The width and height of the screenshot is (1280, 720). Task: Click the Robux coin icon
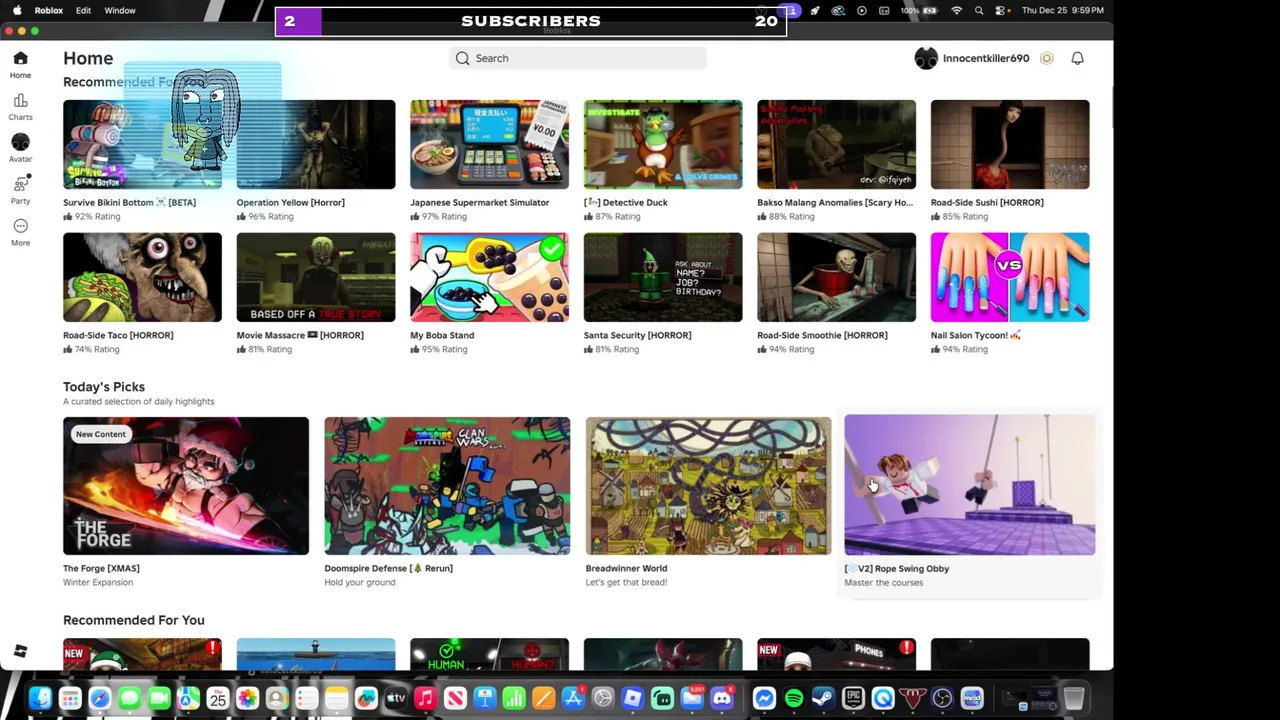[x=1046, y=58]
